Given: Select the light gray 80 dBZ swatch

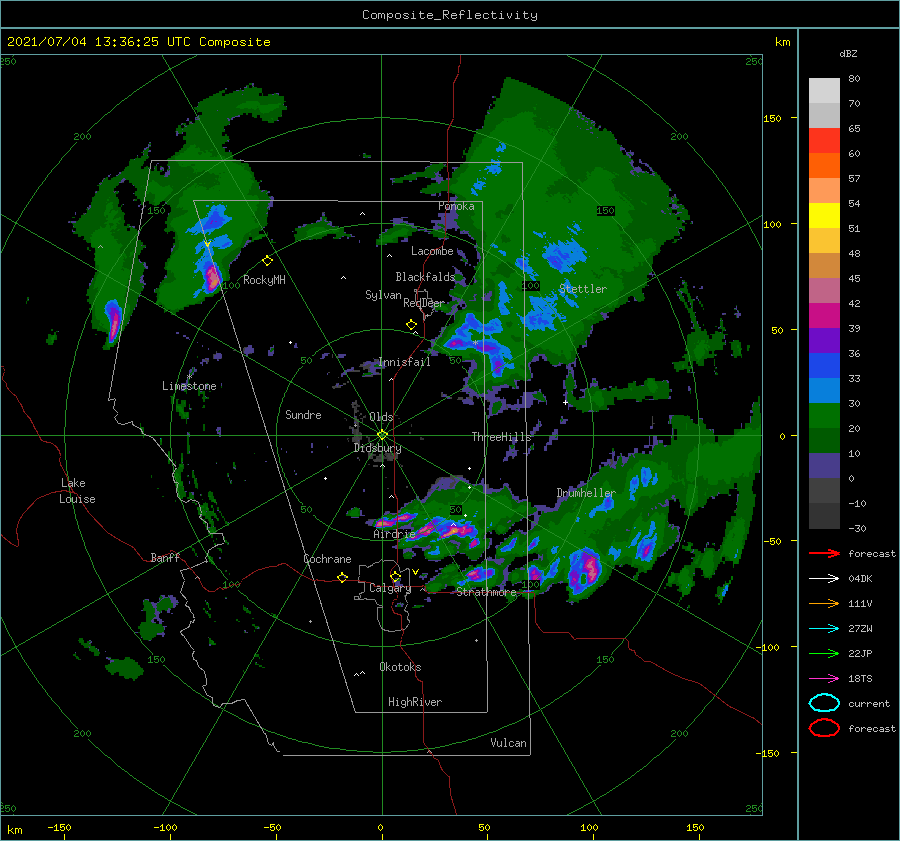Looking at the screenshot, I should (824, 90).
